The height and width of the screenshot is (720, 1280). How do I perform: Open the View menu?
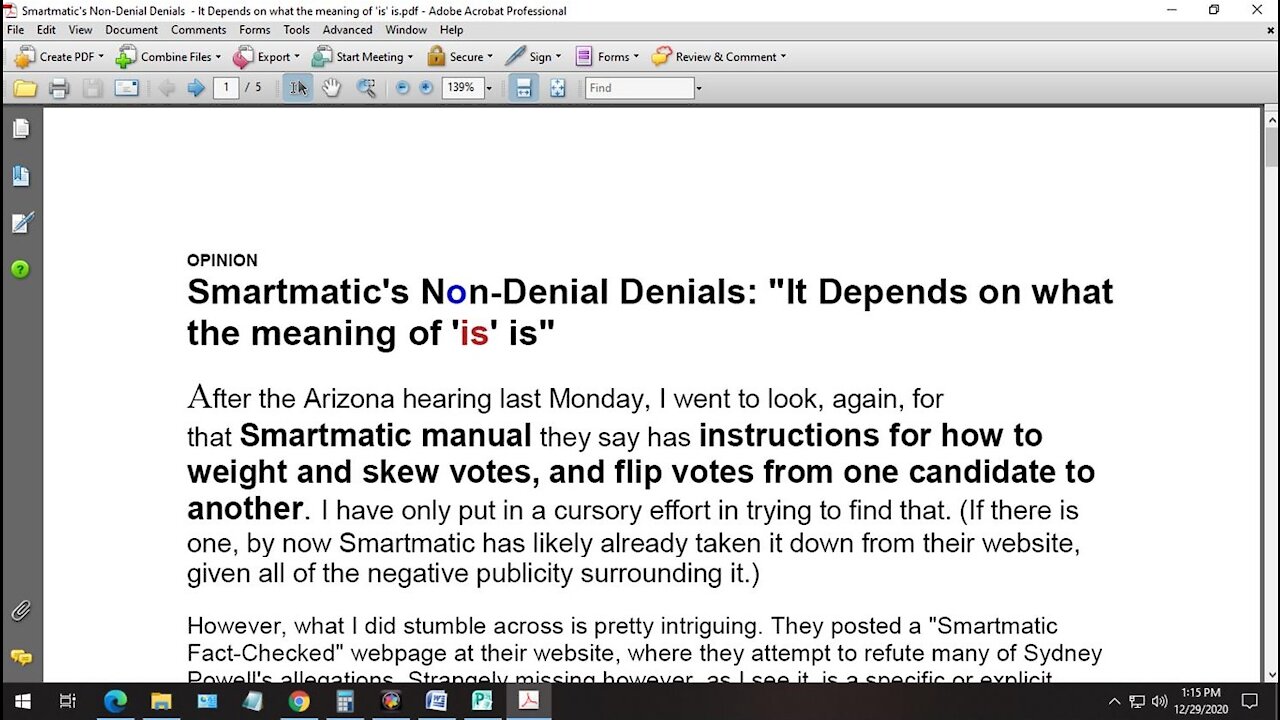click(x=80, y=30)
